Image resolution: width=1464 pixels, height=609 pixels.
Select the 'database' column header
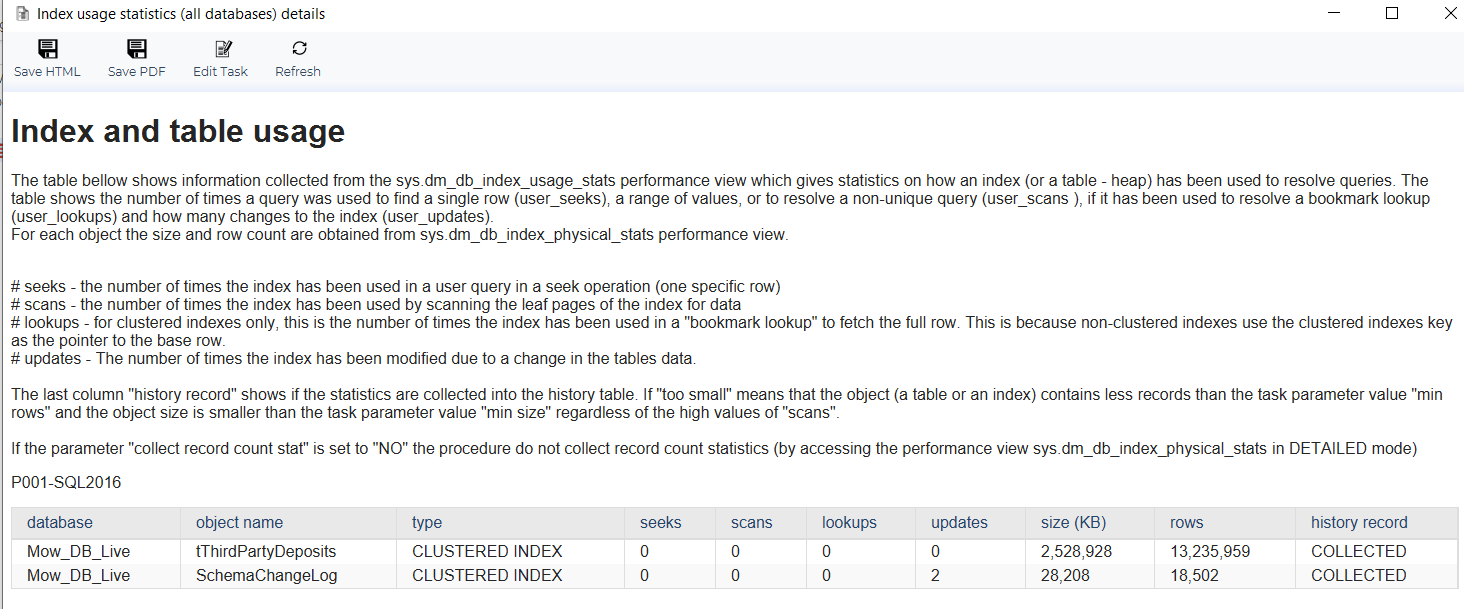click(60, 522)
